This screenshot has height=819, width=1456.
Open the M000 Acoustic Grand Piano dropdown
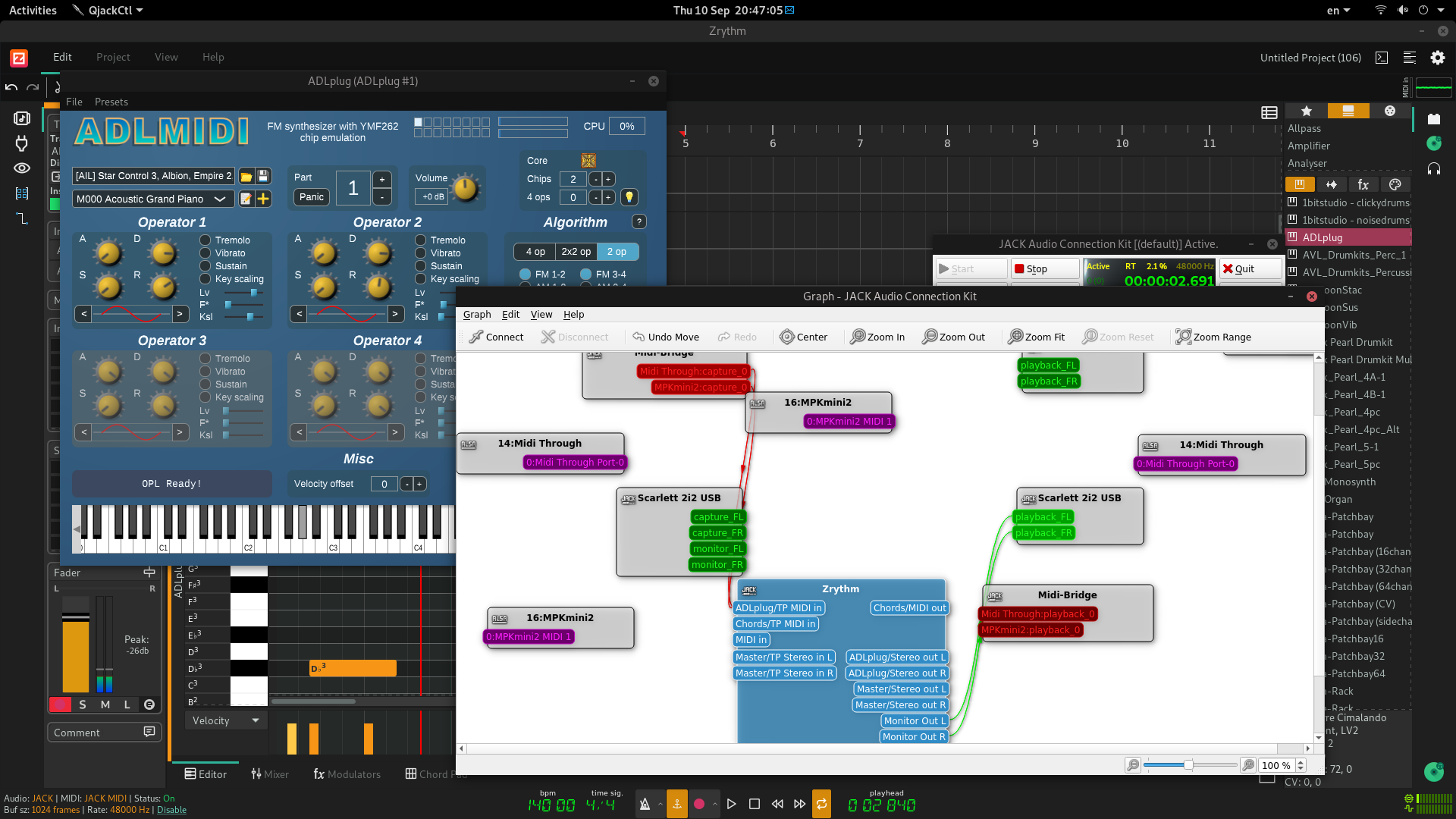click(x=152, y=199)
